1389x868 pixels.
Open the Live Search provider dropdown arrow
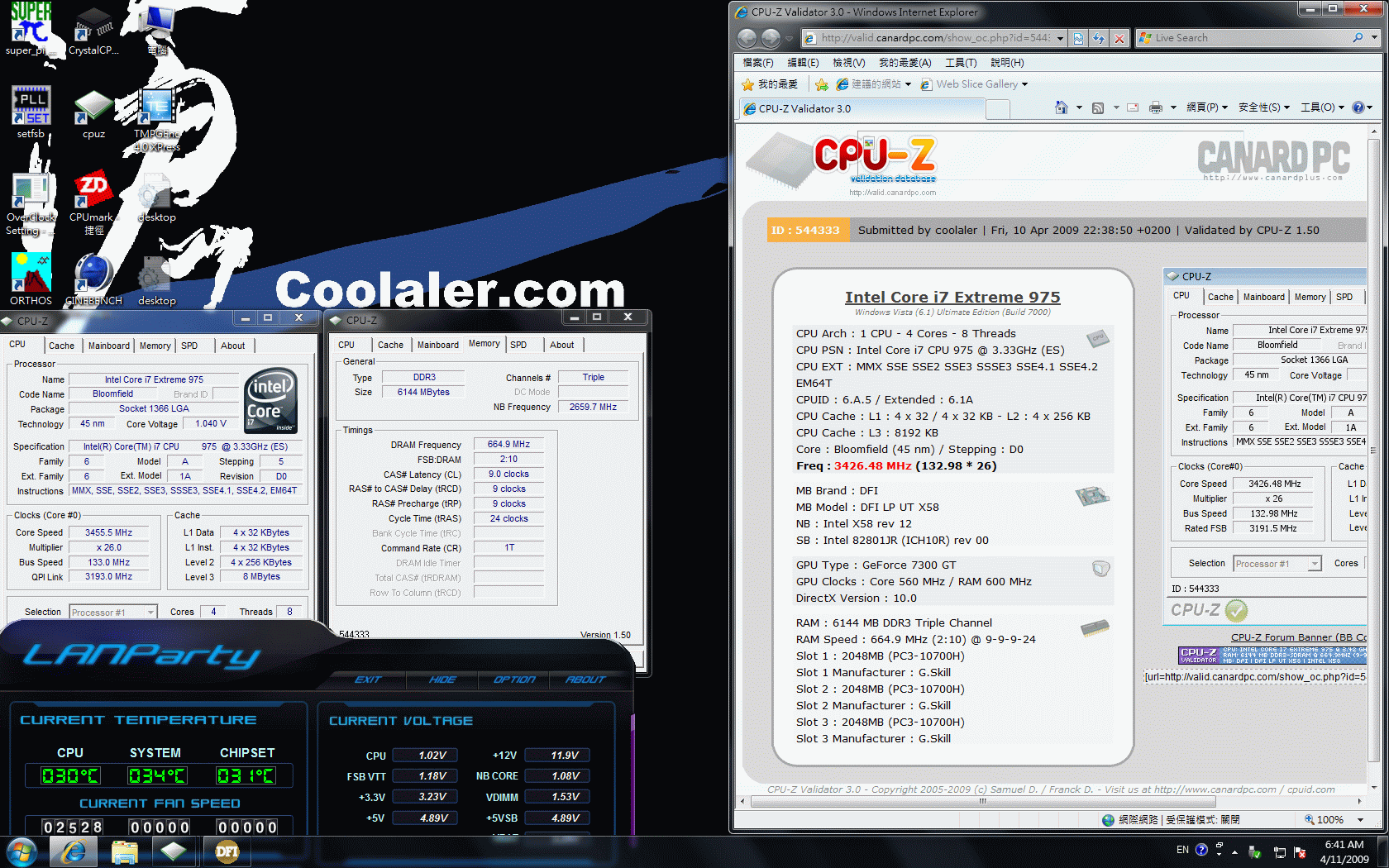[1375, 38]
